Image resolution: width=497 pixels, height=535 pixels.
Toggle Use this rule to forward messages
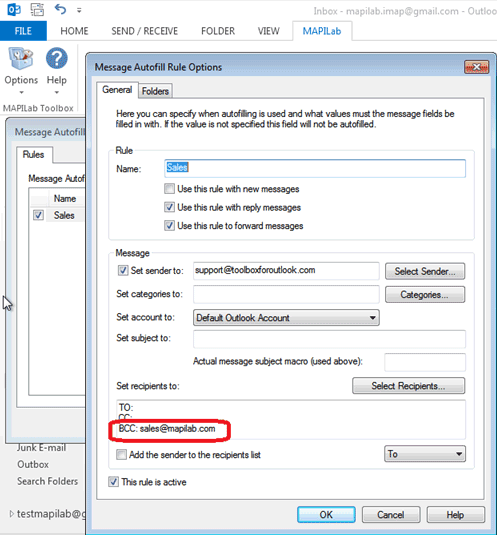coord(169,226)
